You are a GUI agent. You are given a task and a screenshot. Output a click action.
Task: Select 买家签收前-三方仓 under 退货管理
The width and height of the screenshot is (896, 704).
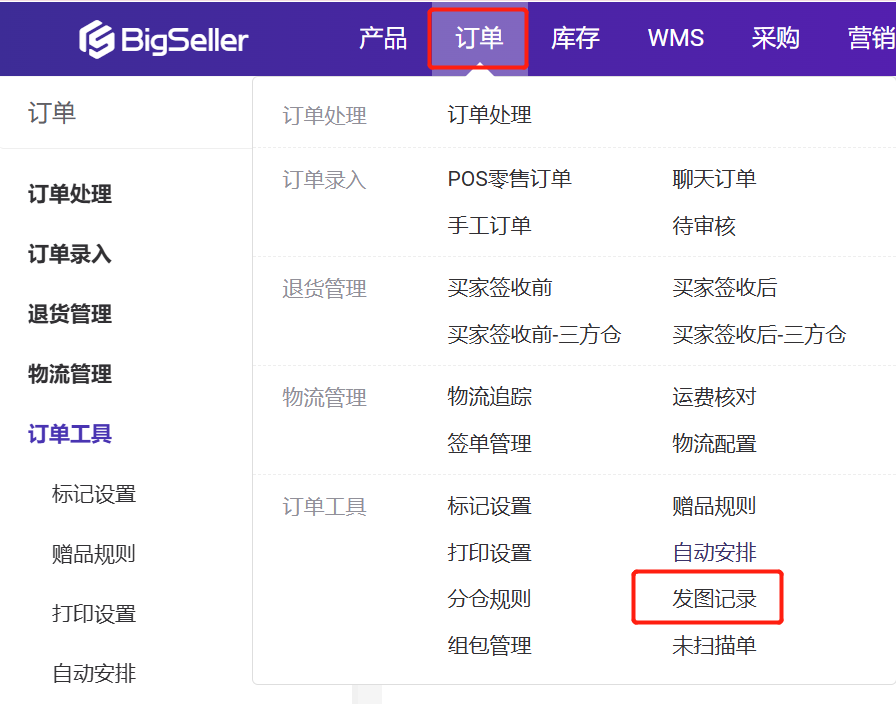pyautogui.click(x=534, y=335)
